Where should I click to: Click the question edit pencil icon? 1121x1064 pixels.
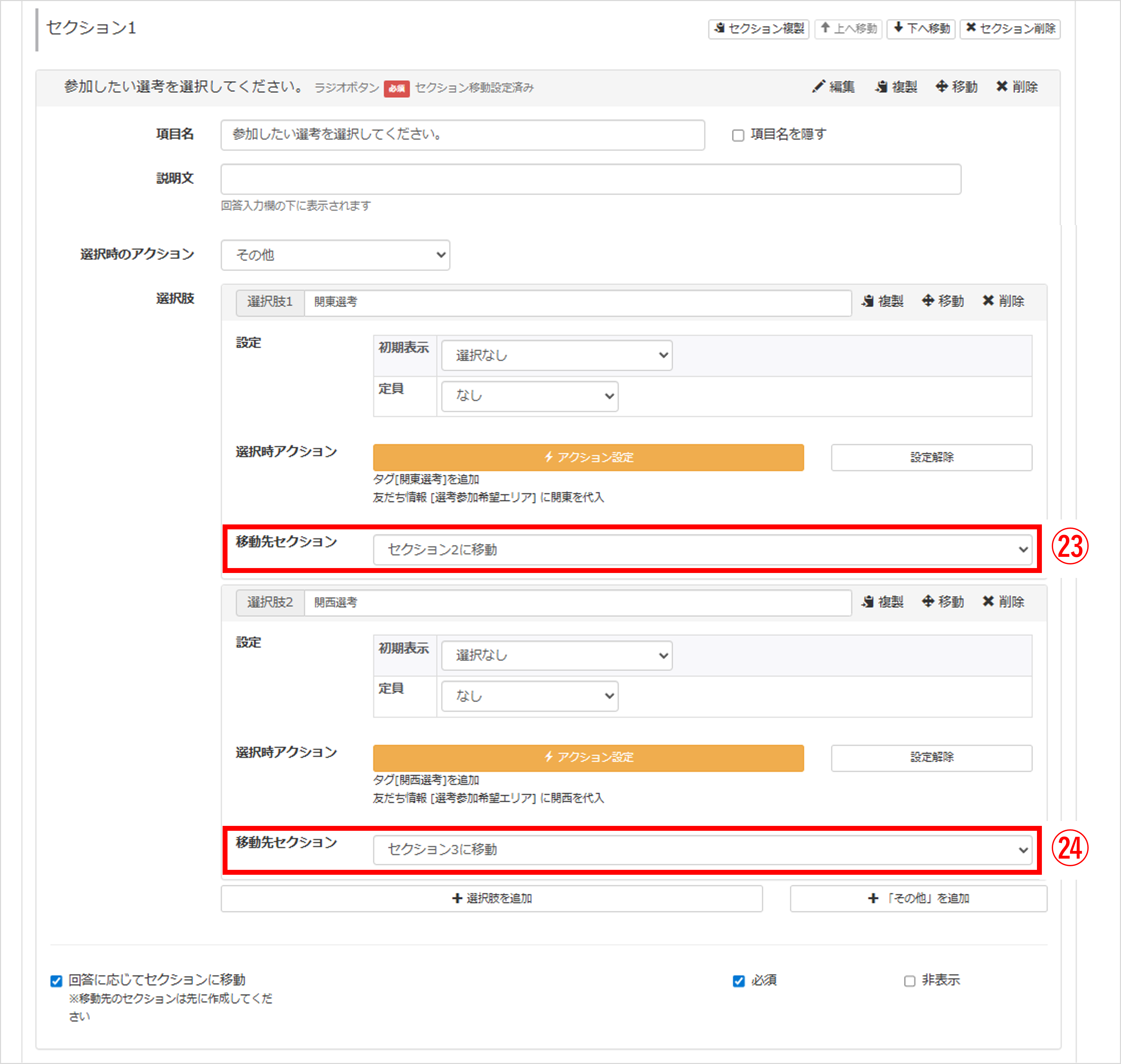tap(818, 87)
